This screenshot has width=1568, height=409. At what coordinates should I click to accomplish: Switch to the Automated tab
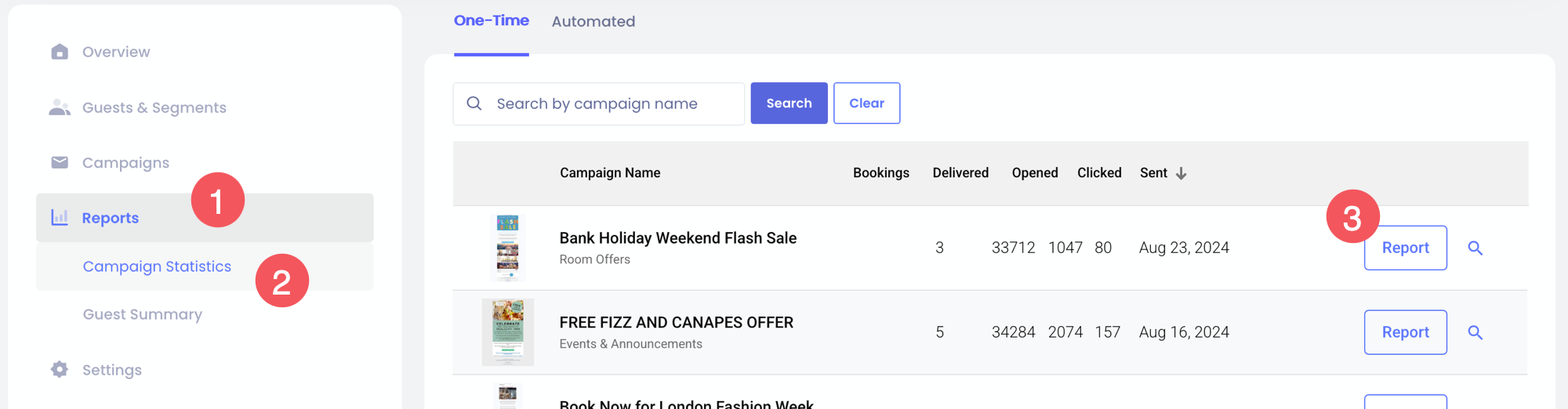pos(593,22)
